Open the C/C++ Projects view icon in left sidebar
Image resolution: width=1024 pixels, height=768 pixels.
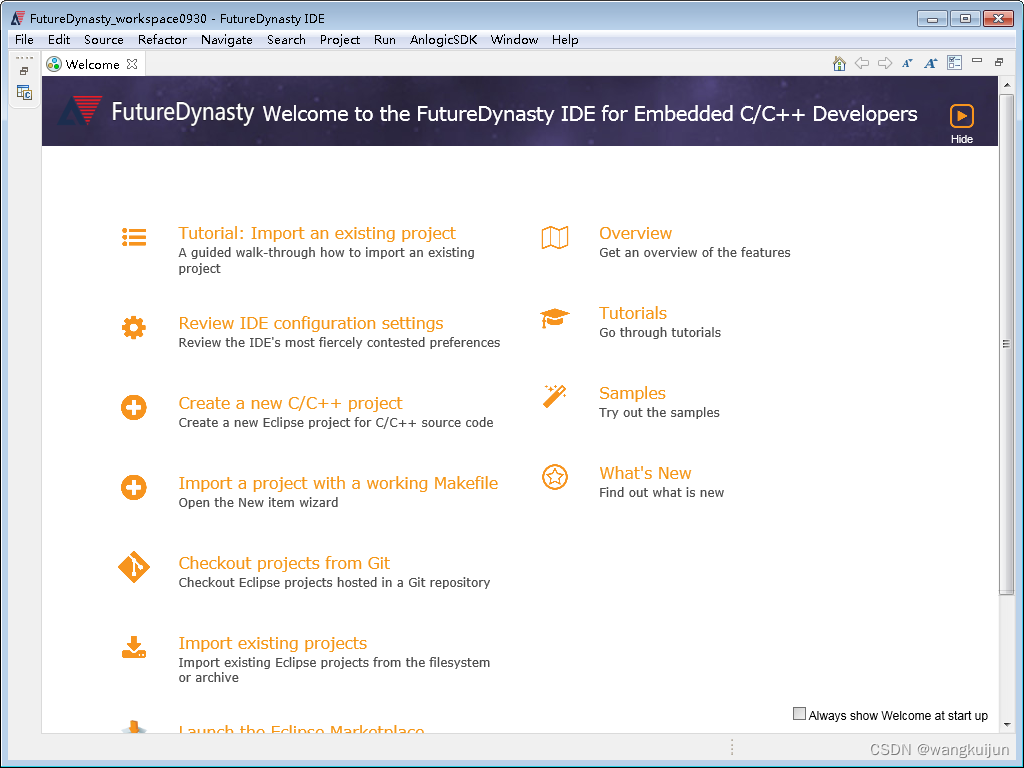[x=24, y=93]
